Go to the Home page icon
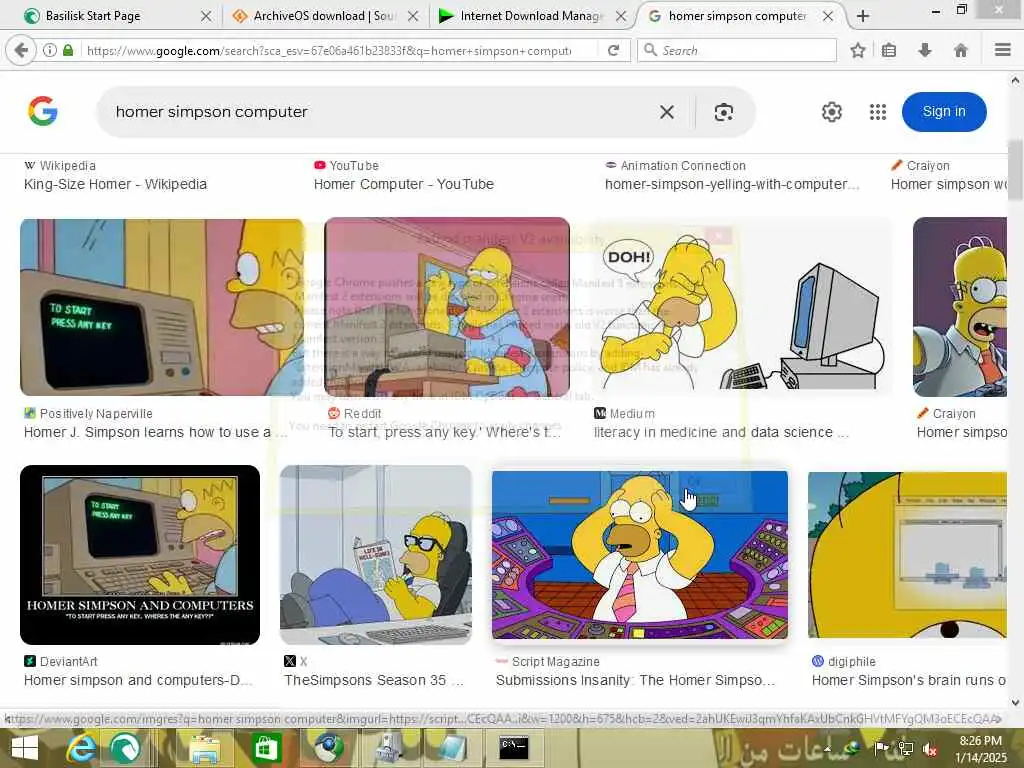The width and height of the screenshot is (1024, 768). coord(961,50)
